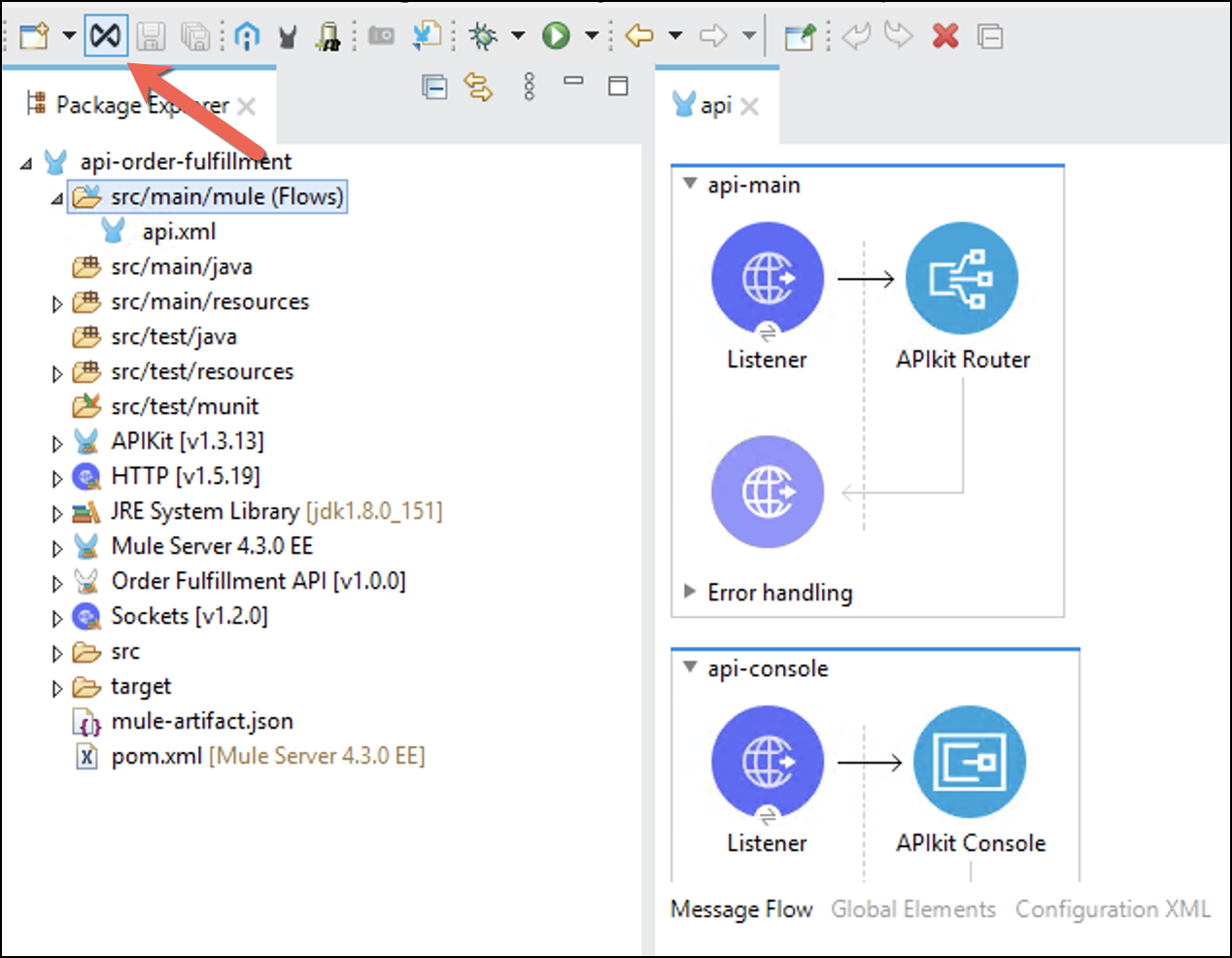The width and height of the screenshot is (1232, 958).
Task: Expand the Mule Server 4.3.0 EE node
Action: pyautogui.click(x=57, y=549)
